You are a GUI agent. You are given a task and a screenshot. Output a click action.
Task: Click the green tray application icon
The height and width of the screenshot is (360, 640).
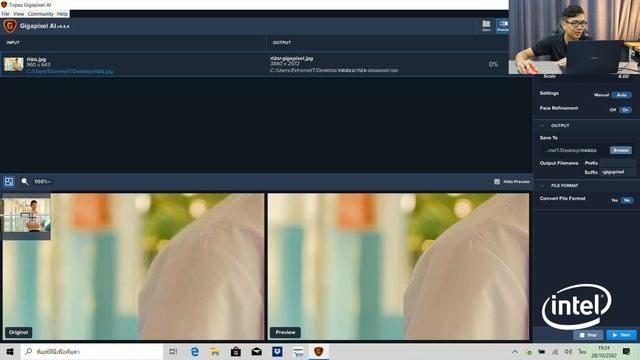pyautogui.click(x=529, y=352)
